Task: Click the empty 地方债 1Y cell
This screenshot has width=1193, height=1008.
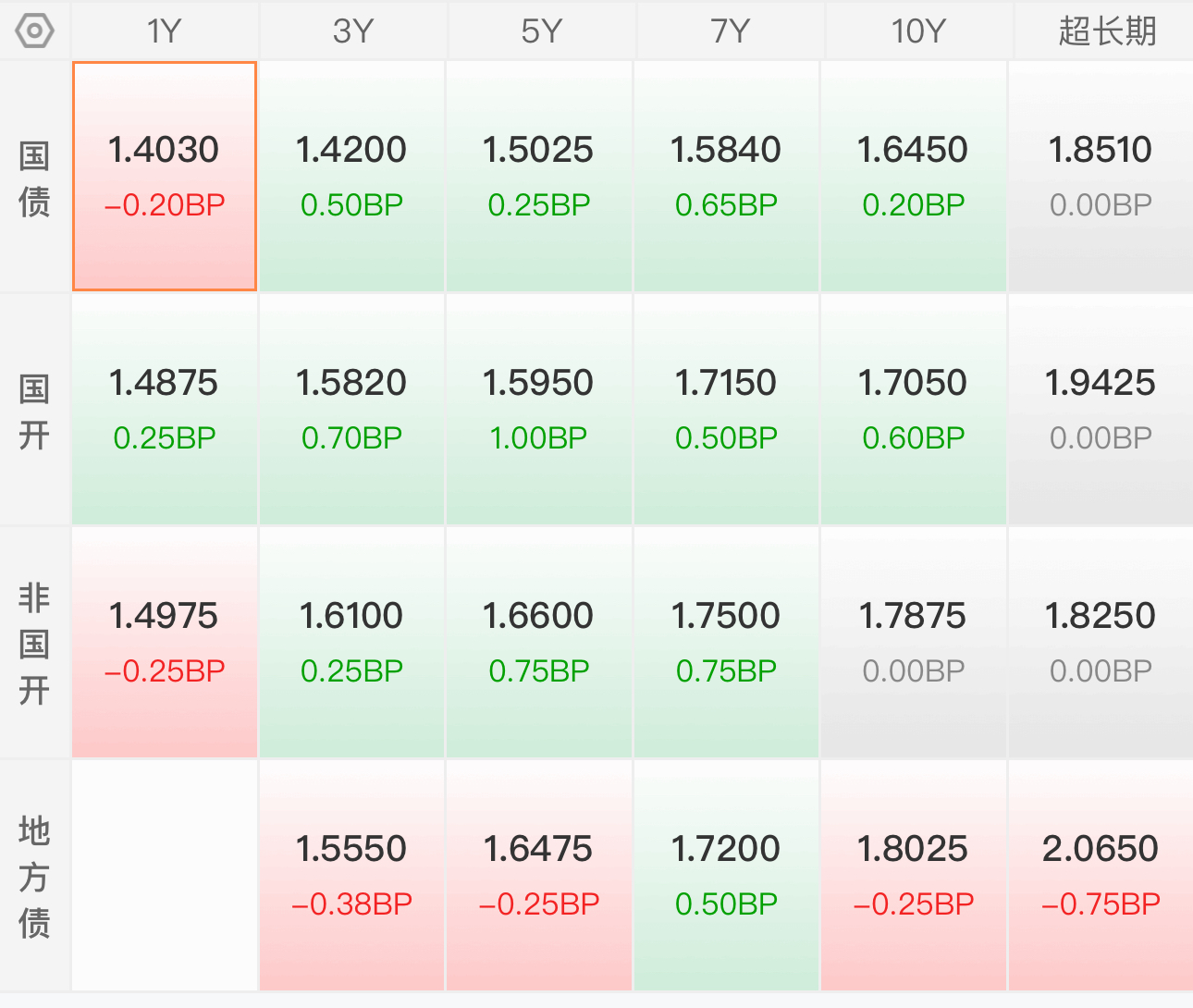Action: point(165,876)
